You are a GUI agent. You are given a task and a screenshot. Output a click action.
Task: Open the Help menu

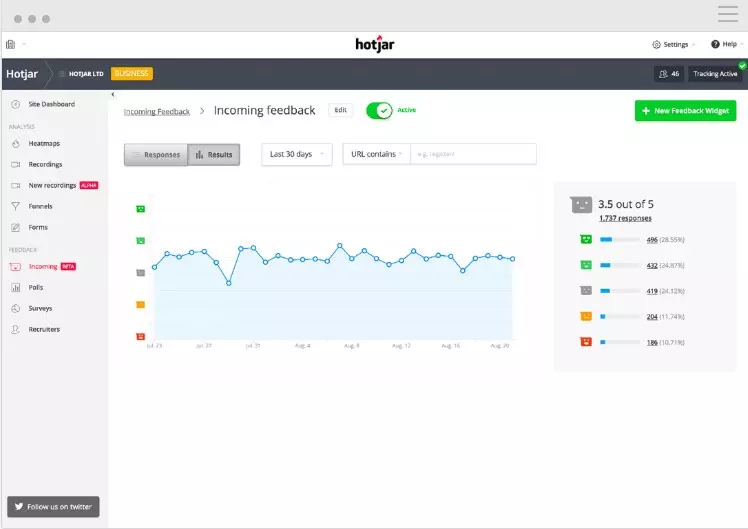click(727, 44)
